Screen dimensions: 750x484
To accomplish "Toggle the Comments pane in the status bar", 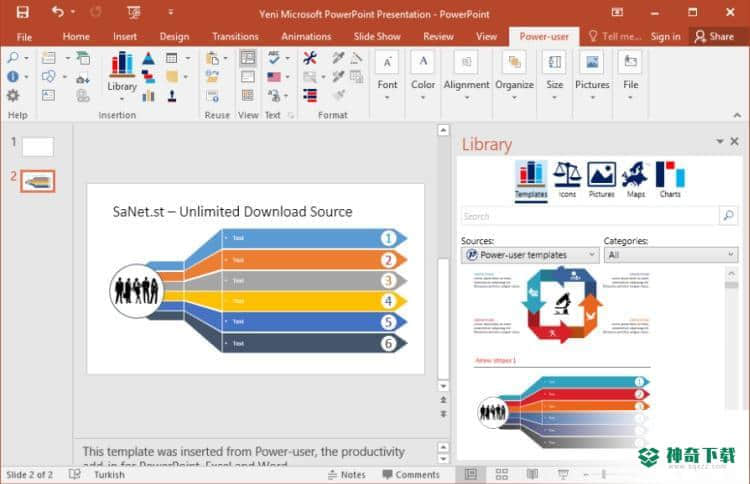I will pyautogui.click(x=411, y=474).
